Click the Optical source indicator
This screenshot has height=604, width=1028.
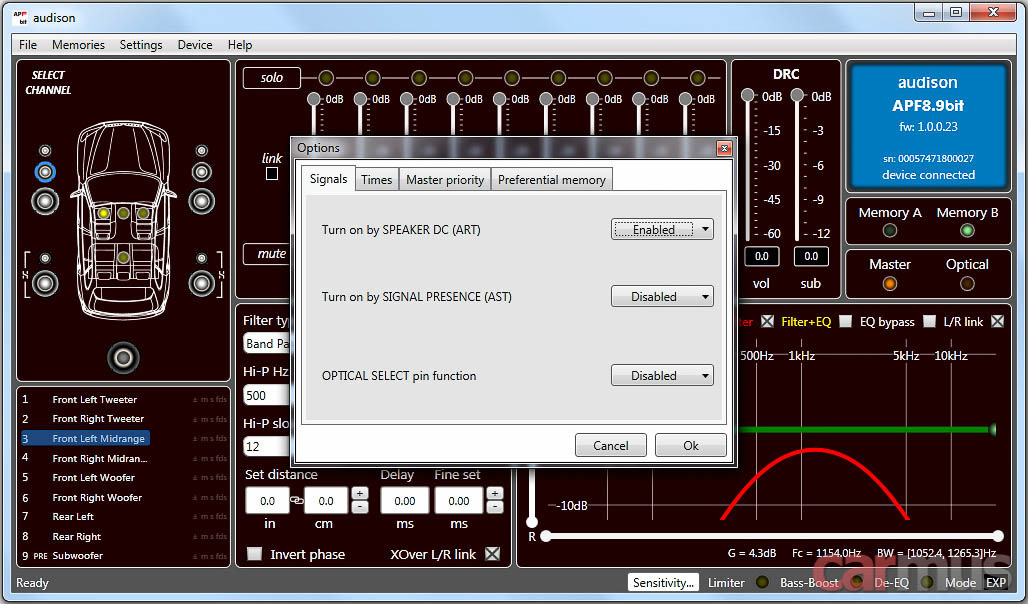point(967,283)
